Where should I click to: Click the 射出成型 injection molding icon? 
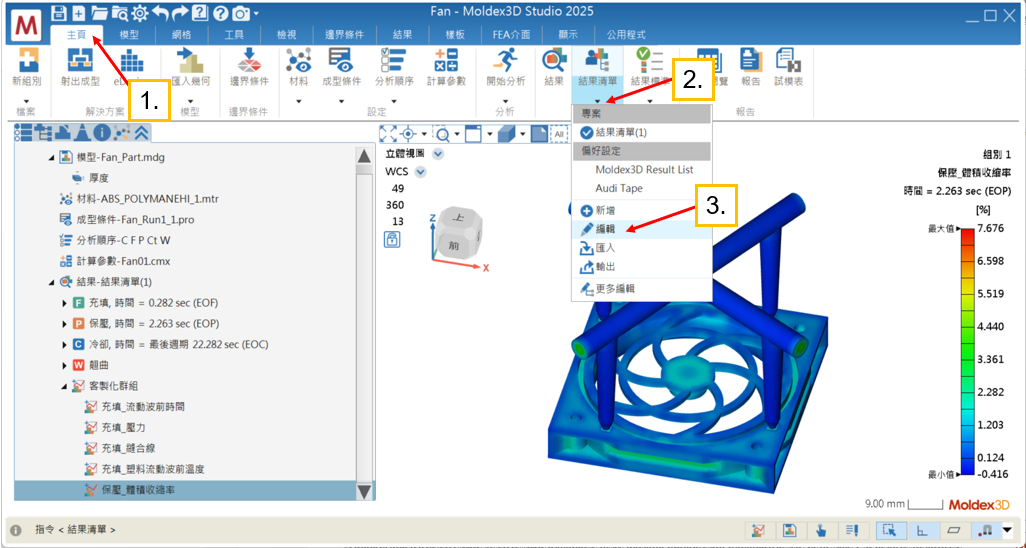point(80,60)
